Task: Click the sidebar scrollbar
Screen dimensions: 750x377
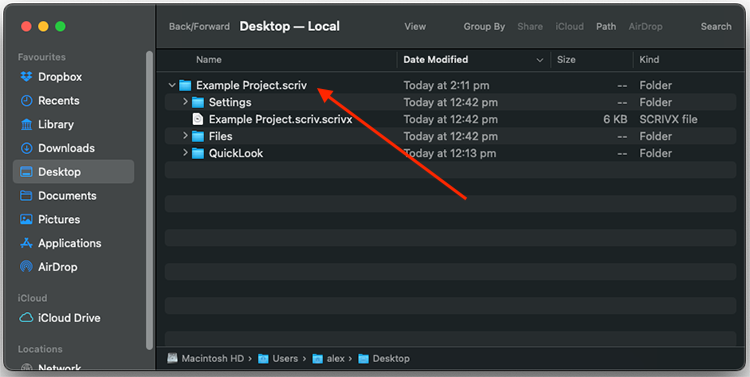Action: [149, 200]
